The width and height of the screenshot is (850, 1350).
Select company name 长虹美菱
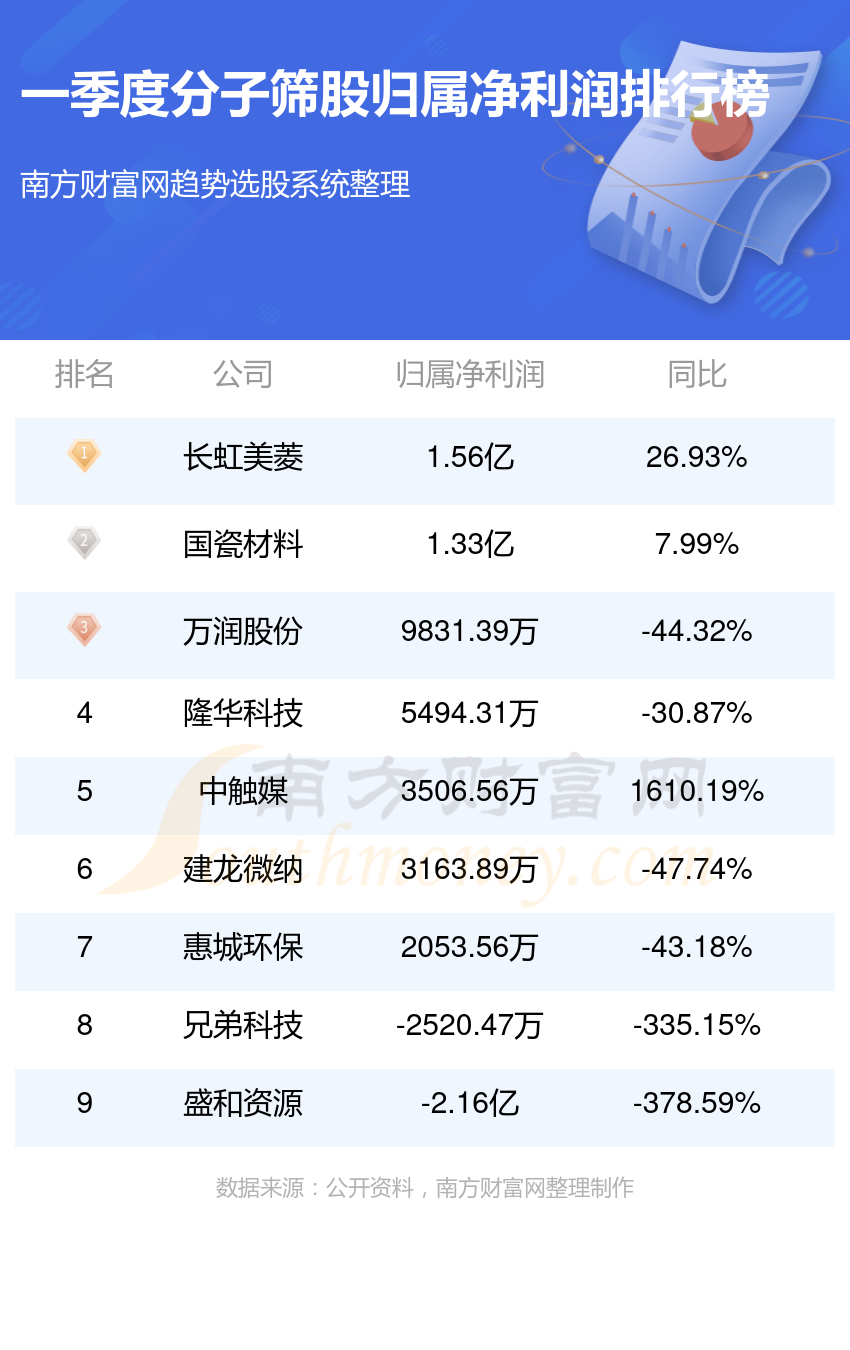coord(243,458)
